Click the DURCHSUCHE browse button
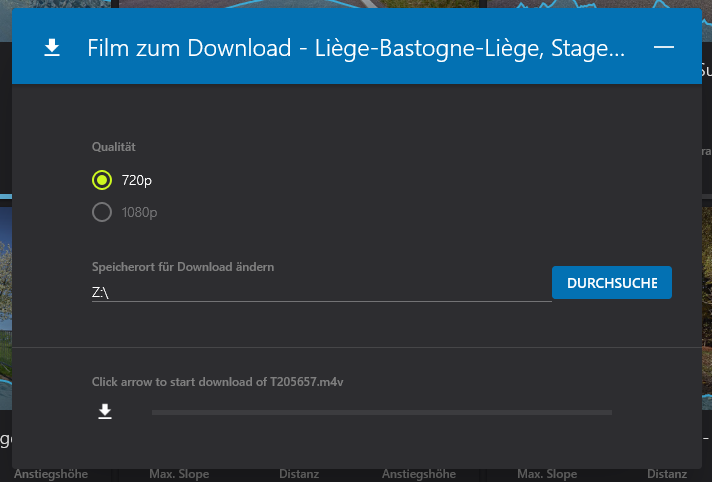The image size is (712, 482). pyautogui.click(x=612, y=283)
